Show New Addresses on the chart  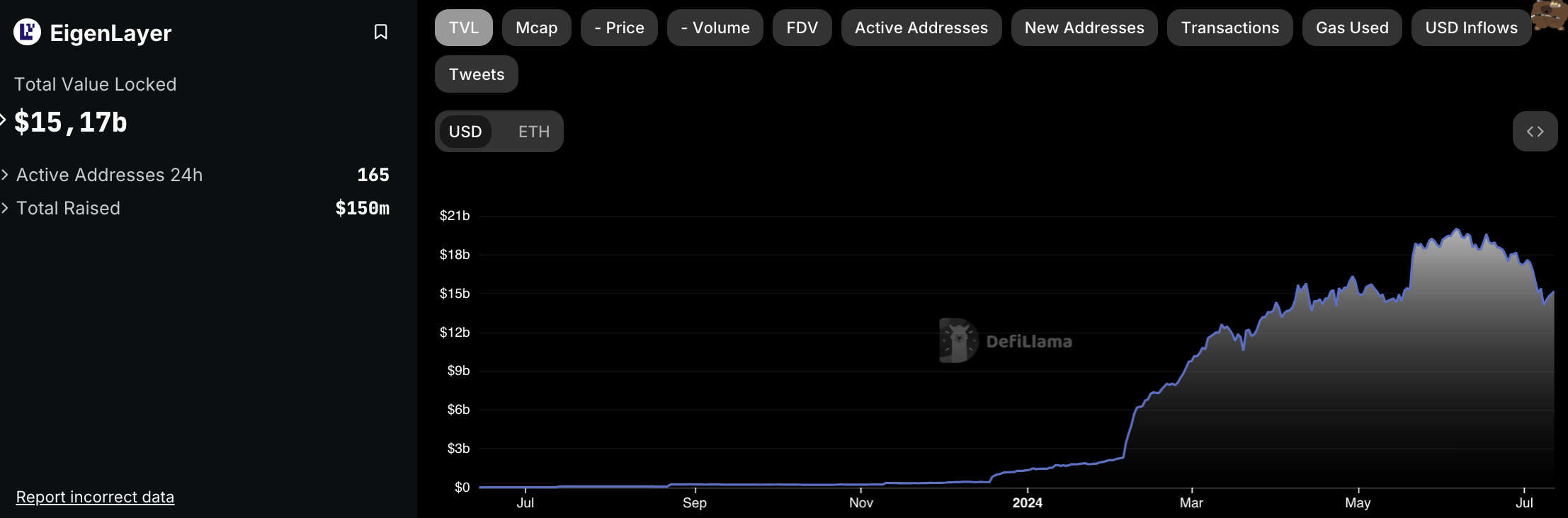click(x=1084, y=28)
